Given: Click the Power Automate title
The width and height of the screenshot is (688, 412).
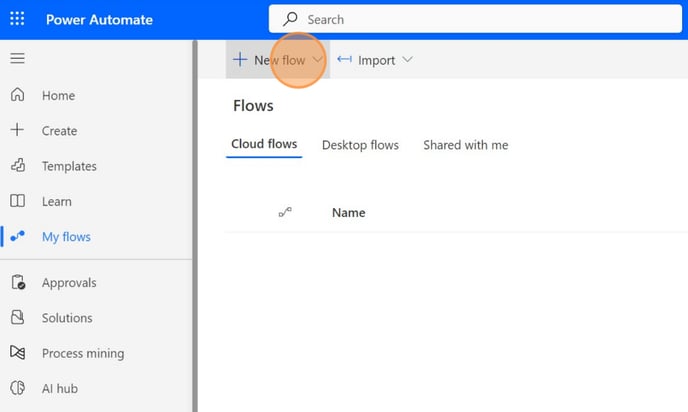Looking at the screenshot, I should 99,20.
